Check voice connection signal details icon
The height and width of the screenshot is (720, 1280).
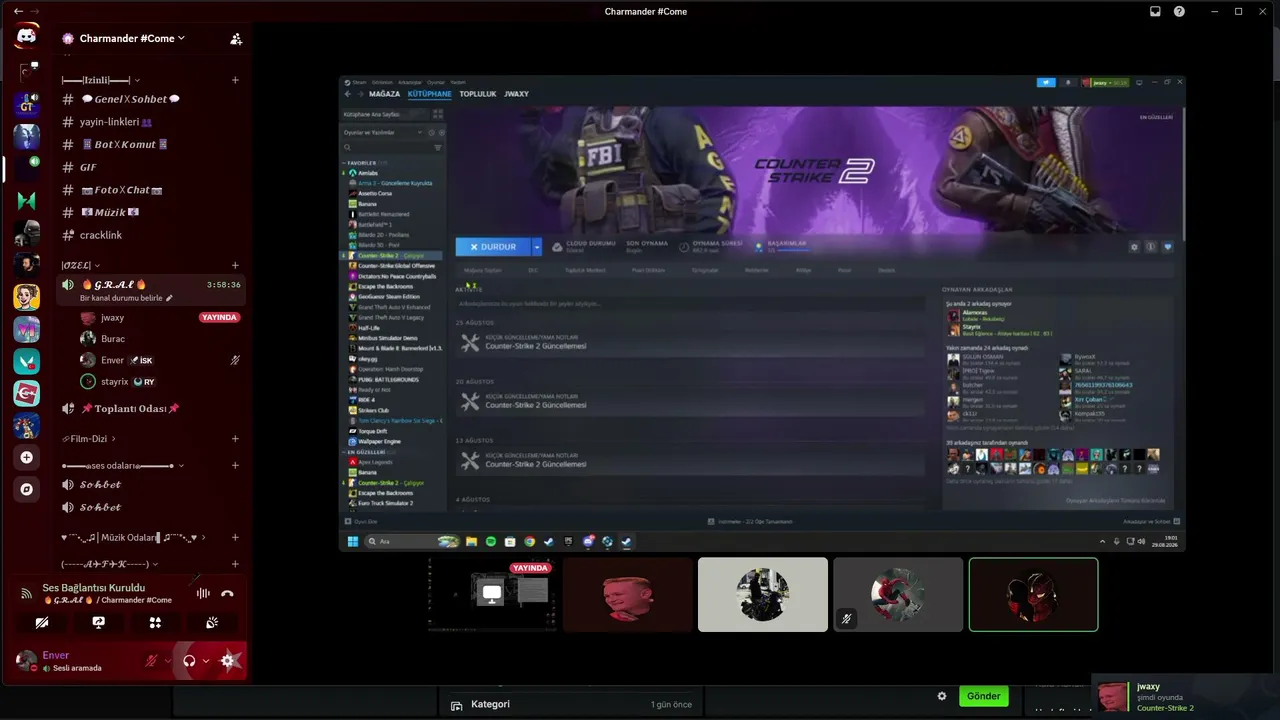(x=26, y=593)
